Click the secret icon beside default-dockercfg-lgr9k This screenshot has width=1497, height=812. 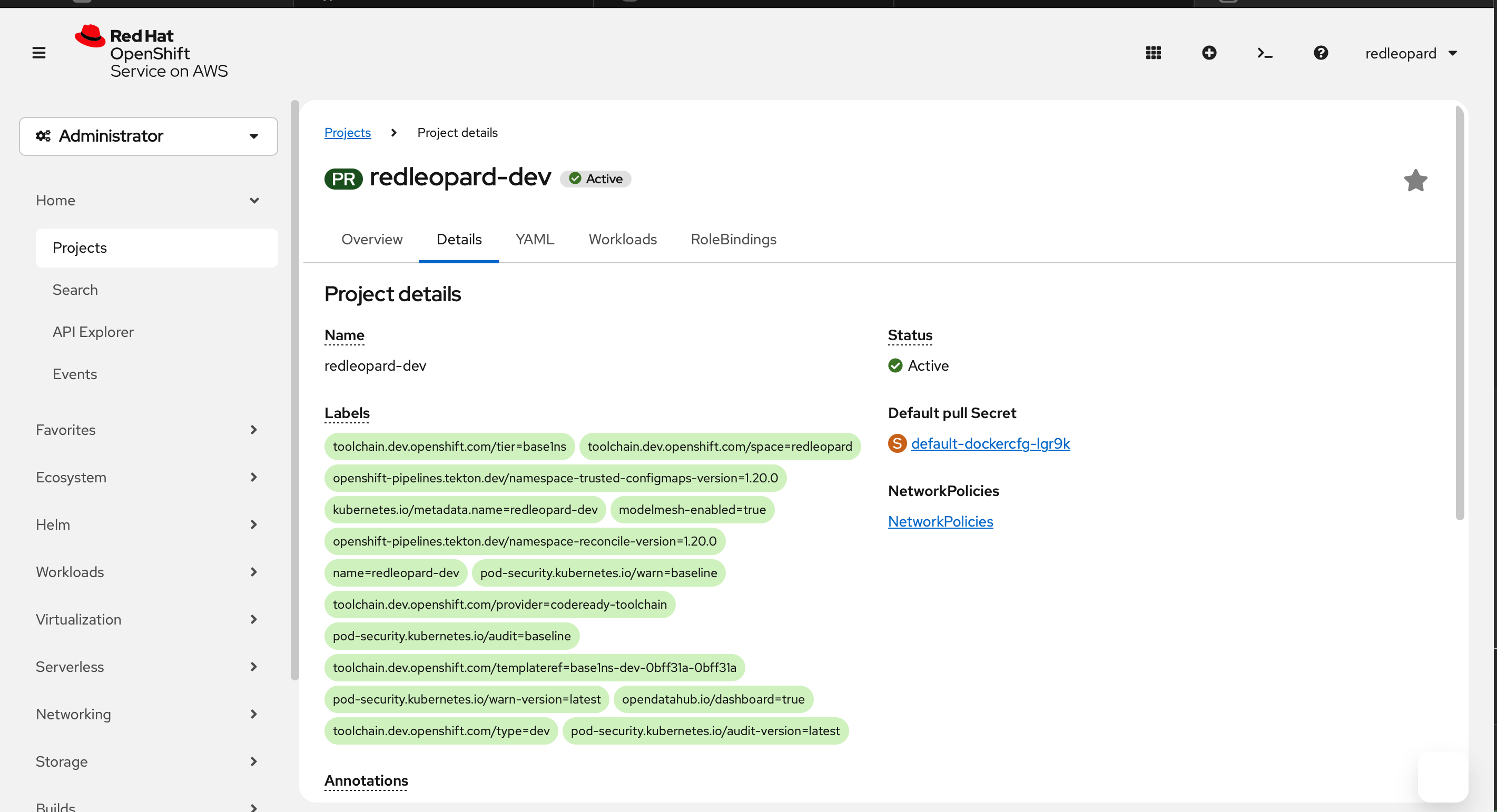click(x=897, y=443)
